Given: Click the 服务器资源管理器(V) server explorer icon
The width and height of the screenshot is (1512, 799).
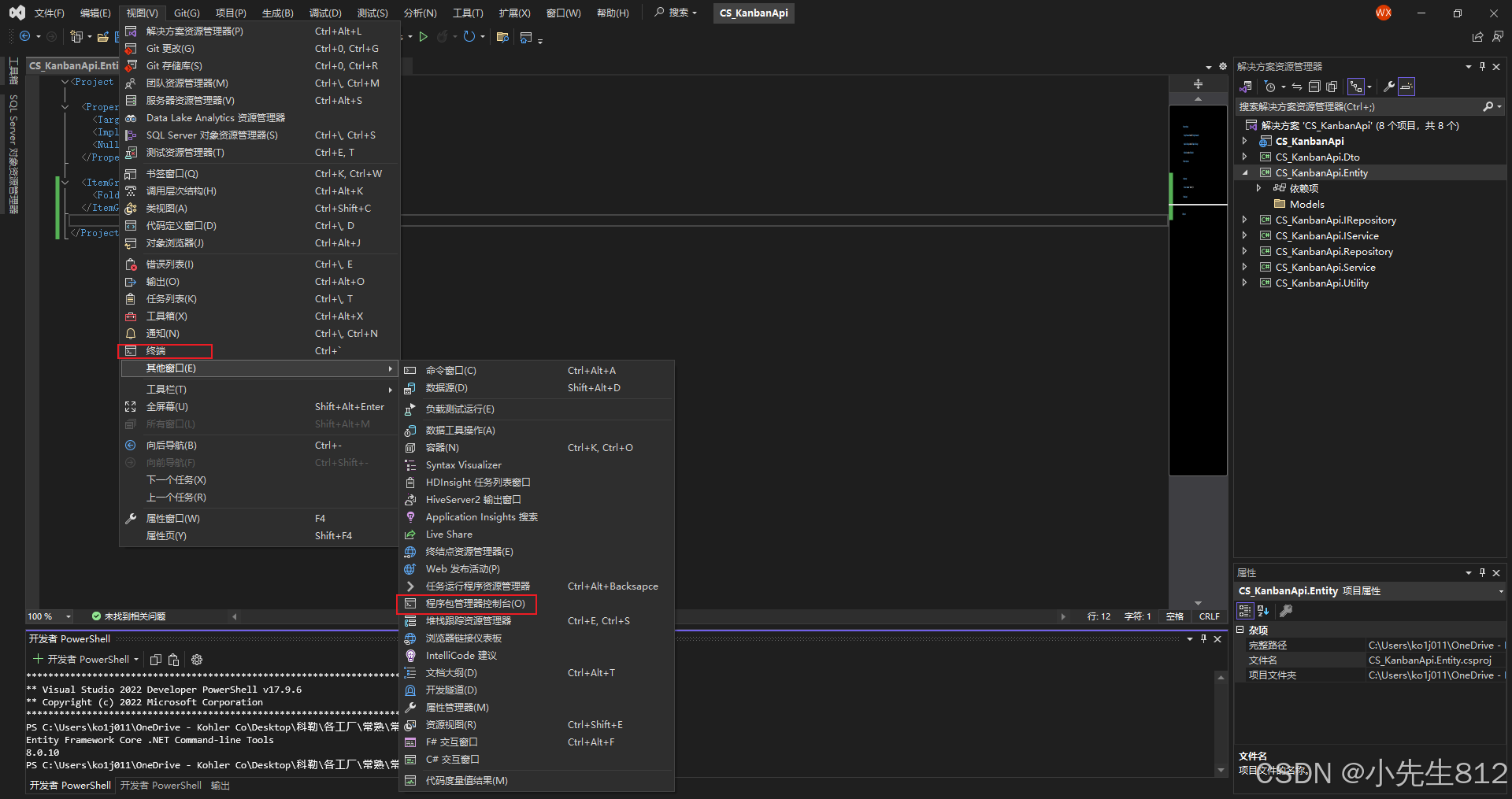Looking at the screenshot, I should [x=131, y=101].
